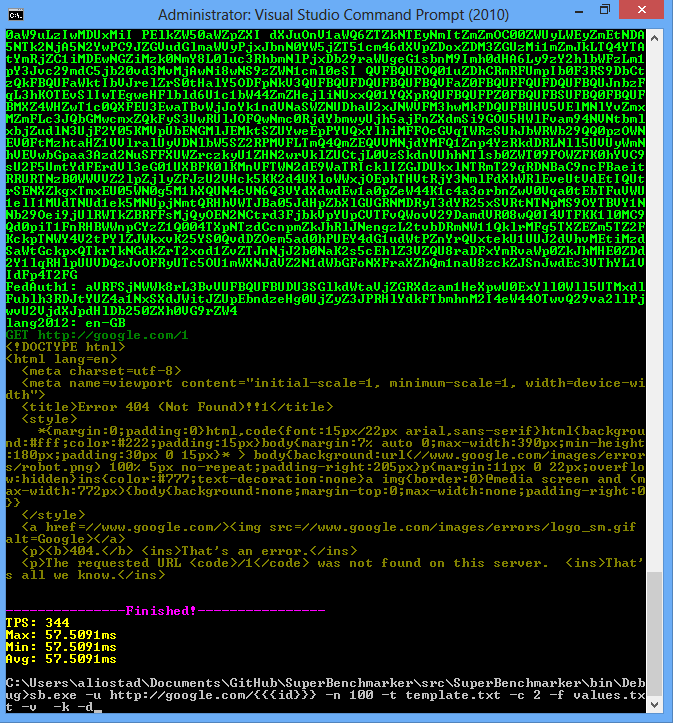Click the vertical scrollbar thumb
The image size is (673, 723).
[x=654, y=633]
